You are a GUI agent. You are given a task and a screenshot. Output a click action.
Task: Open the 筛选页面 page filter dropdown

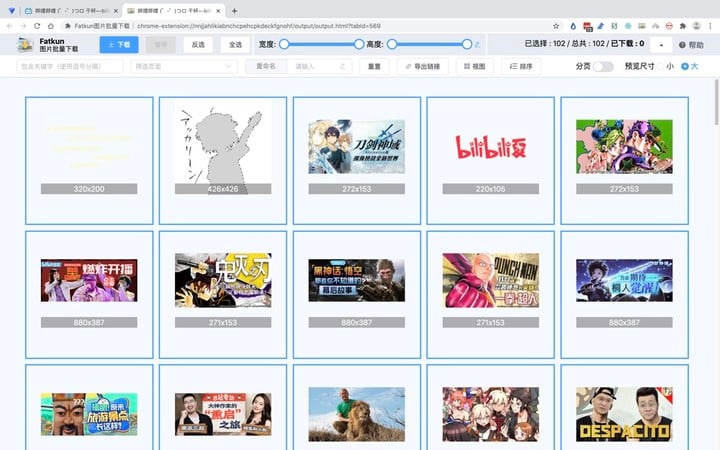183,67
